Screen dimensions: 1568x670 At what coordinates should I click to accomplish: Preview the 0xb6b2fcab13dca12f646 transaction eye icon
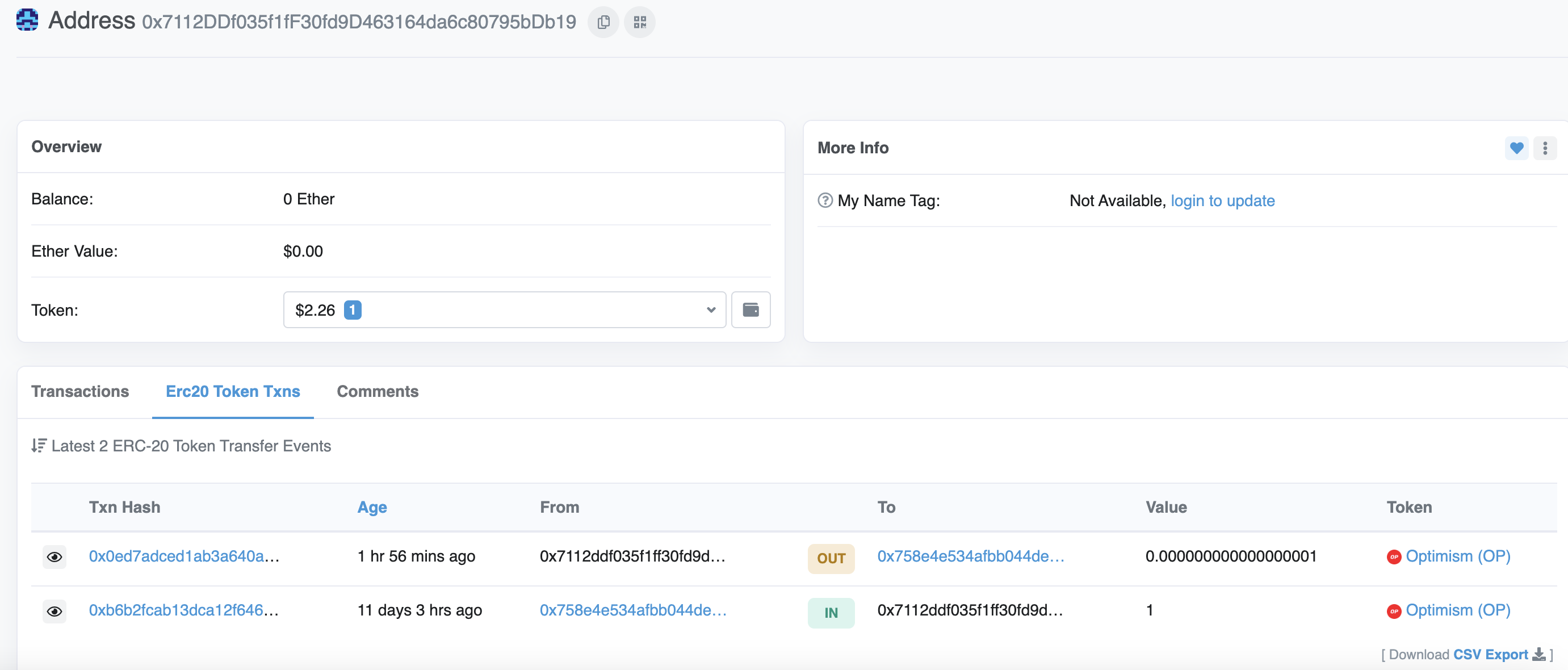point(54,611)
